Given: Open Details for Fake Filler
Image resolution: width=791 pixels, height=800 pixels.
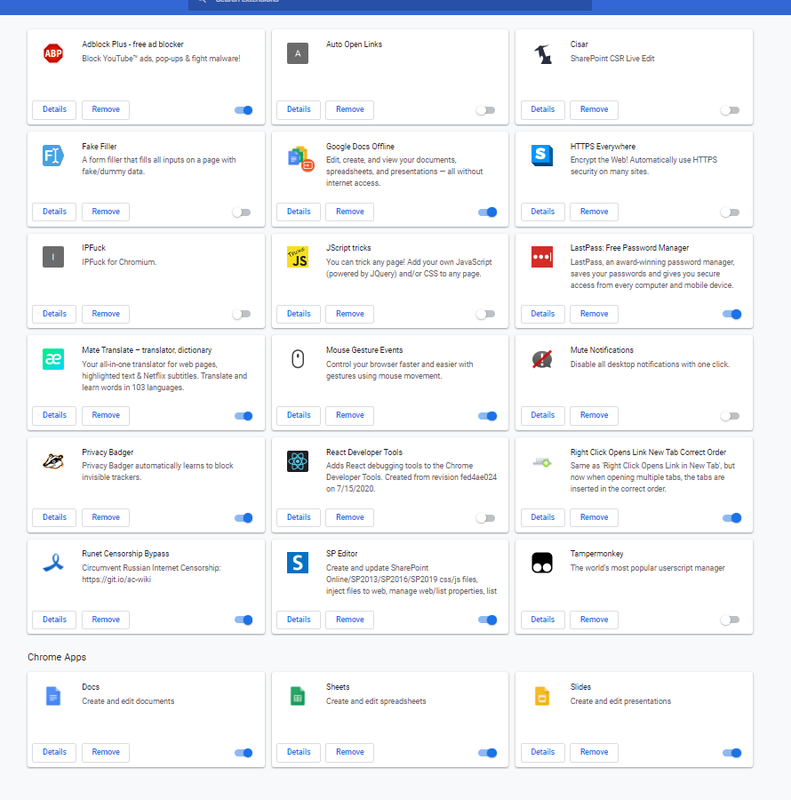Looking at the screenshot, I should 54,211.
